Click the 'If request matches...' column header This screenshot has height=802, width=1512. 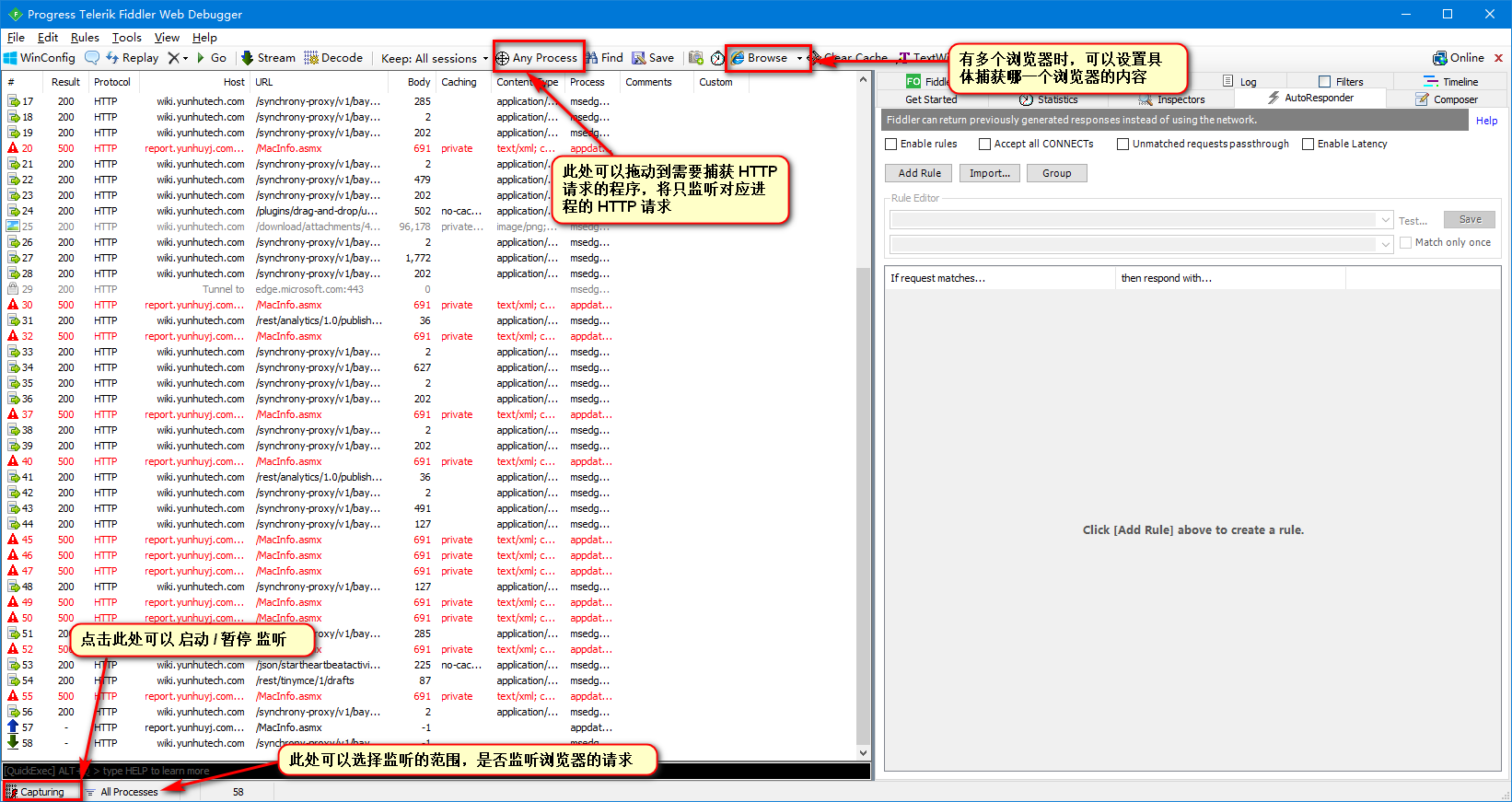[x=999, y=278]
